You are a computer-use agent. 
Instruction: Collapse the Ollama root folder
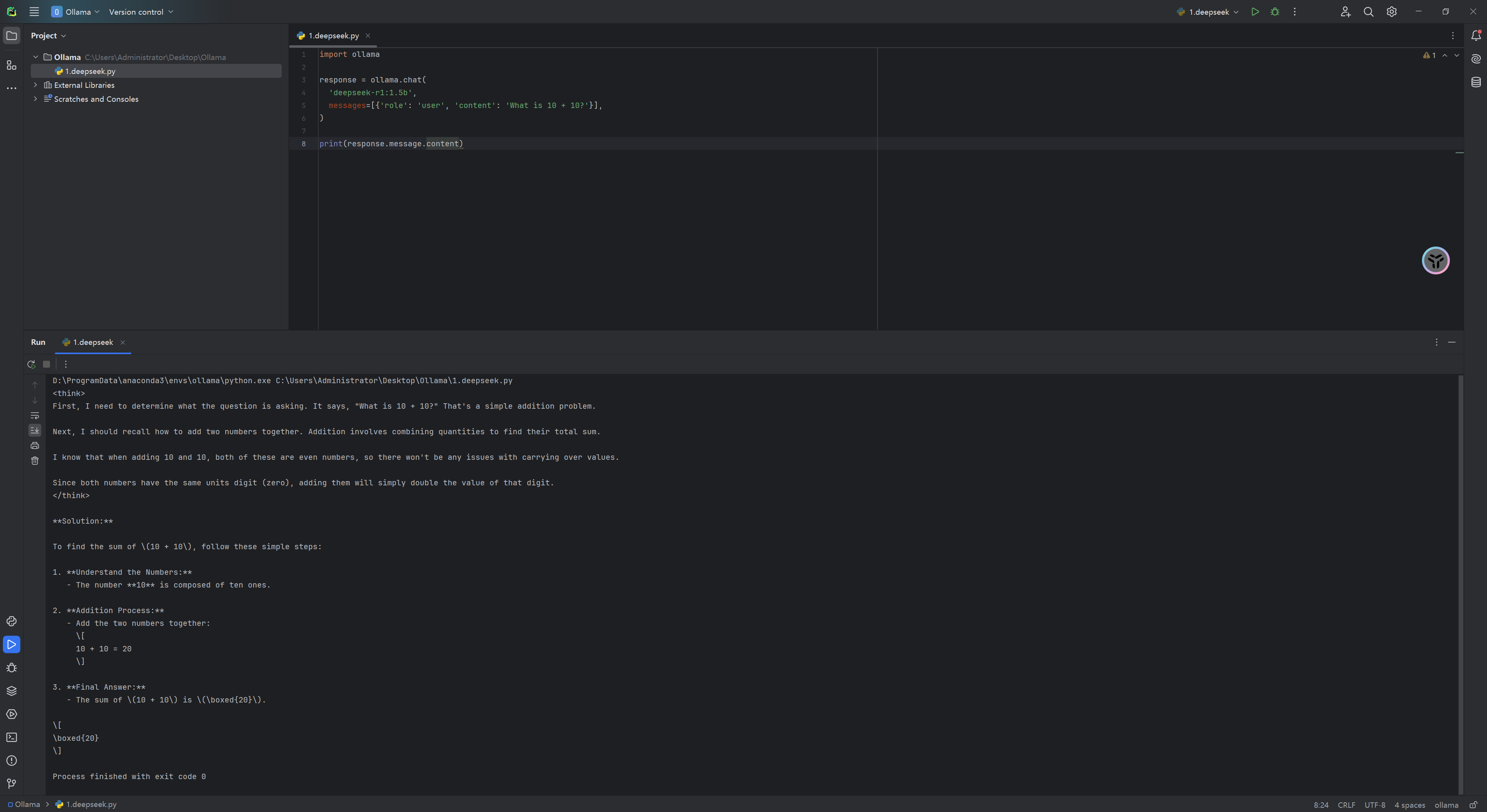35,57
